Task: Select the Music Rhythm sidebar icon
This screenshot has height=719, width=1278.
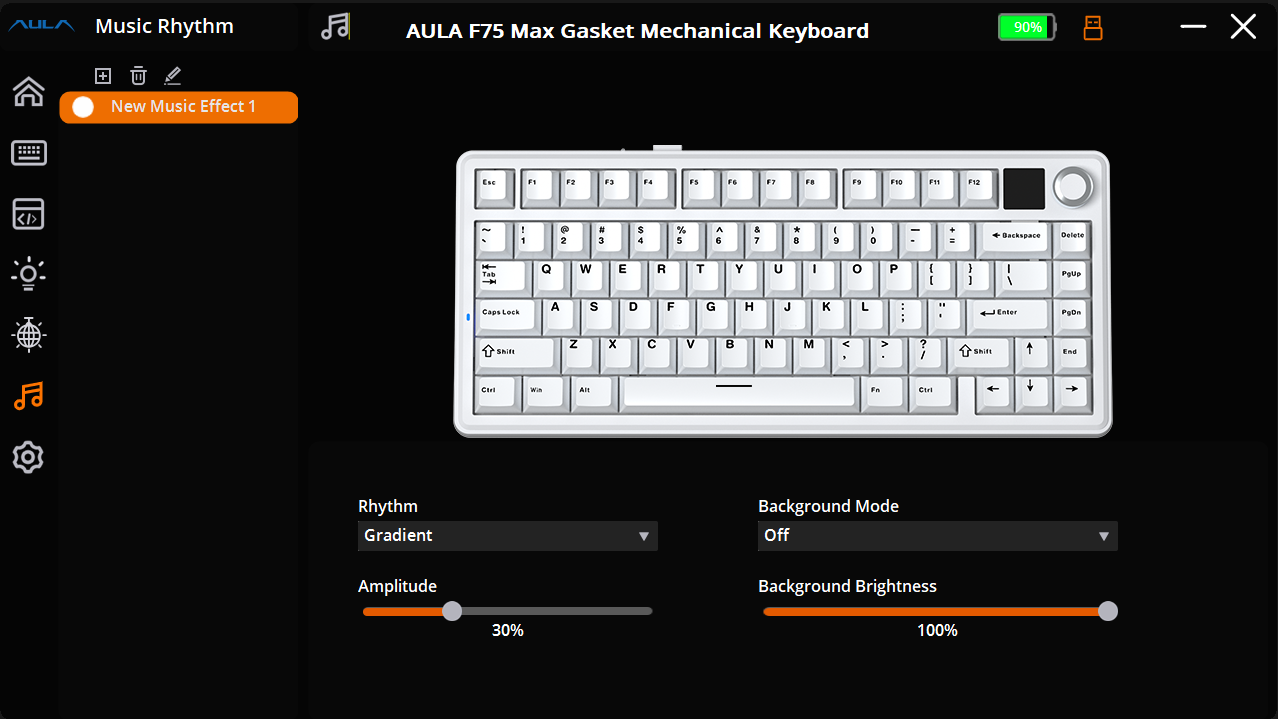Action: click(28, 396)
